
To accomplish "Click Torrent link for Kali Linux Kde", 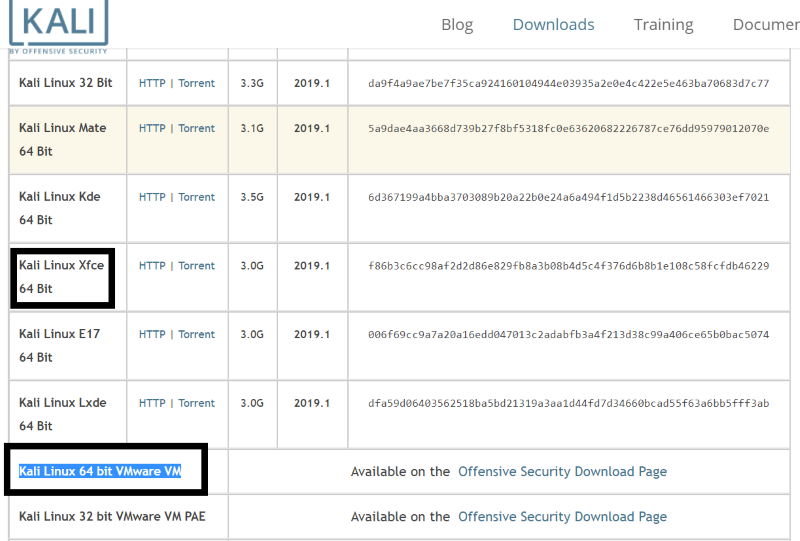I will pyautogui.click(x=197, y=197).
